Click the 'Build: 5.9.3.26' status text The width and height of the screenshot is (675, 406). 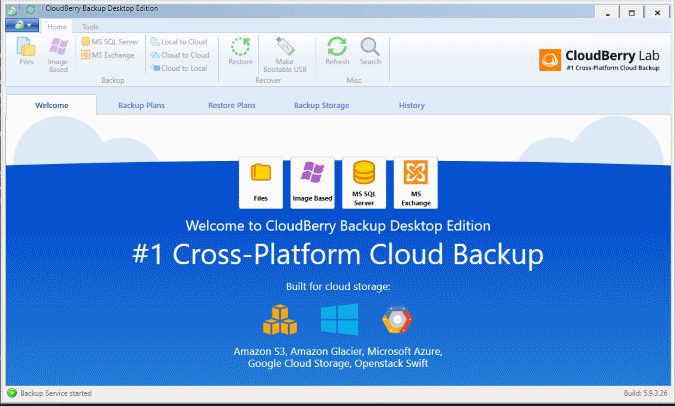[645, 393]
